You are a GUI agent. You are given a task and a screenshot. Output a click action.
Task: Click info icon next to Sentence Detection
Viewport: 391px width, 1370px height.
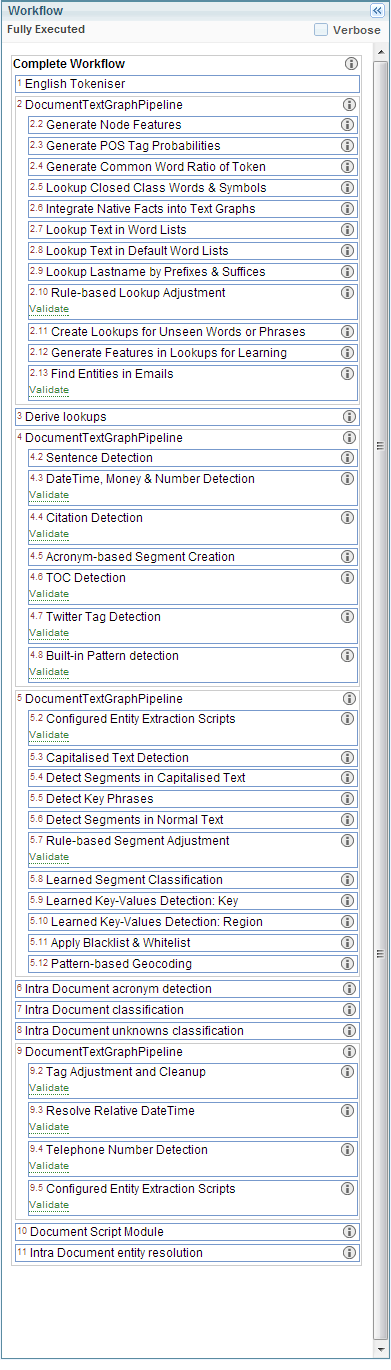348,457
